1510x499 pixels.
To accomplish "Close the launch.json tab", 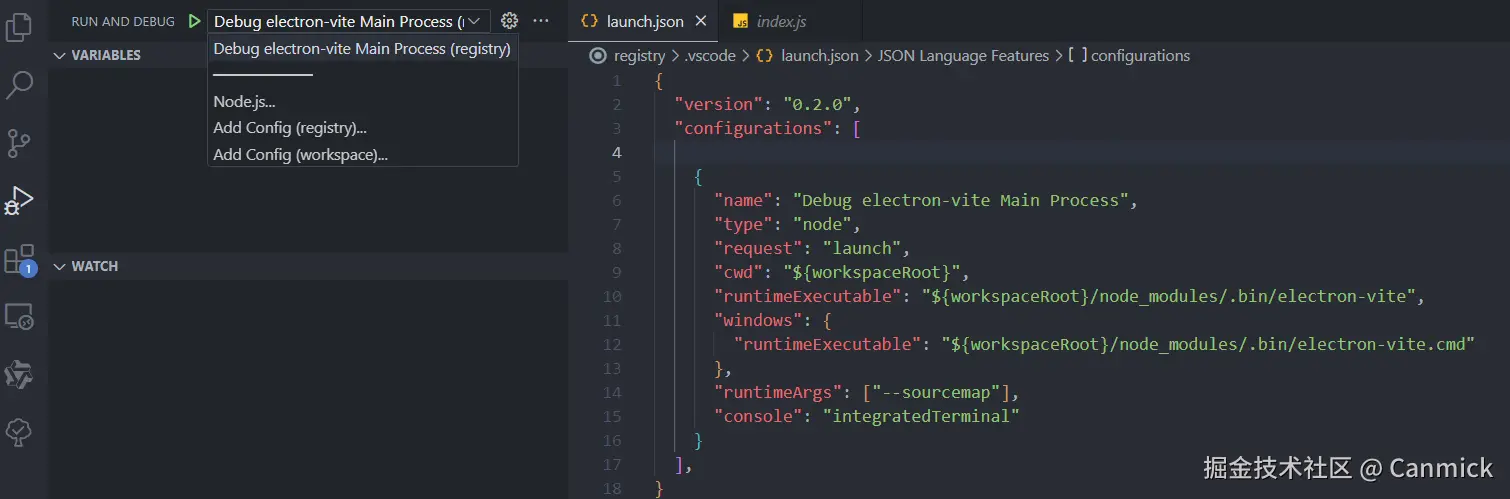I will [701, 21].
